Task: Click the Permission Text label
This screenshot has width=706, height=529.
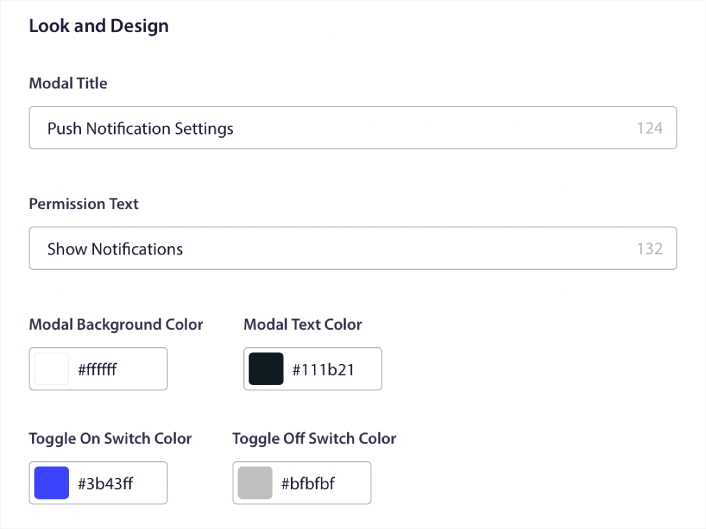Action: click(84, 204)
